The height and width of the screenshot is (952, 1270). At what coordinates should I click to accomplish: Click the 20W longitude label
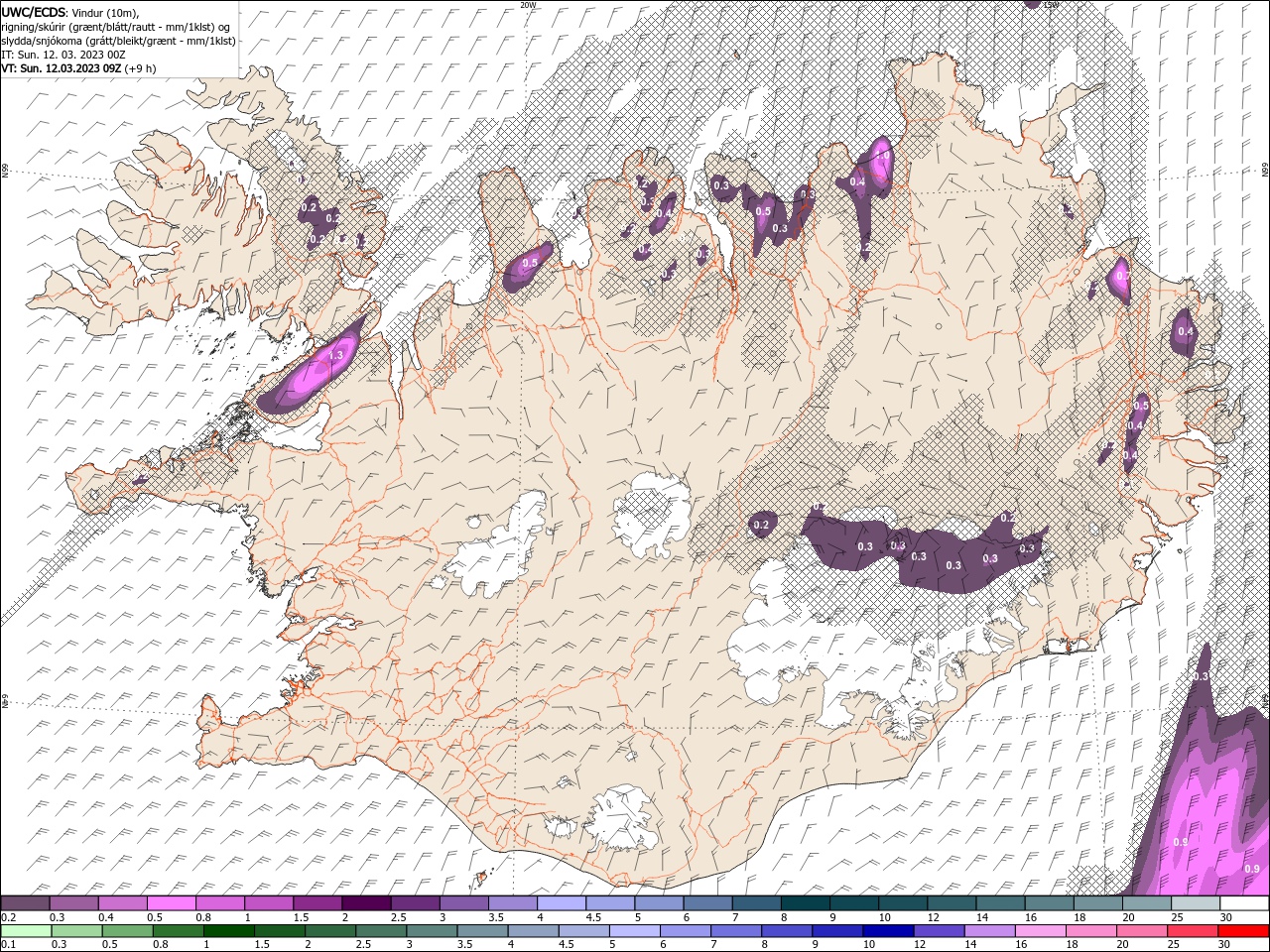point(529,5)
